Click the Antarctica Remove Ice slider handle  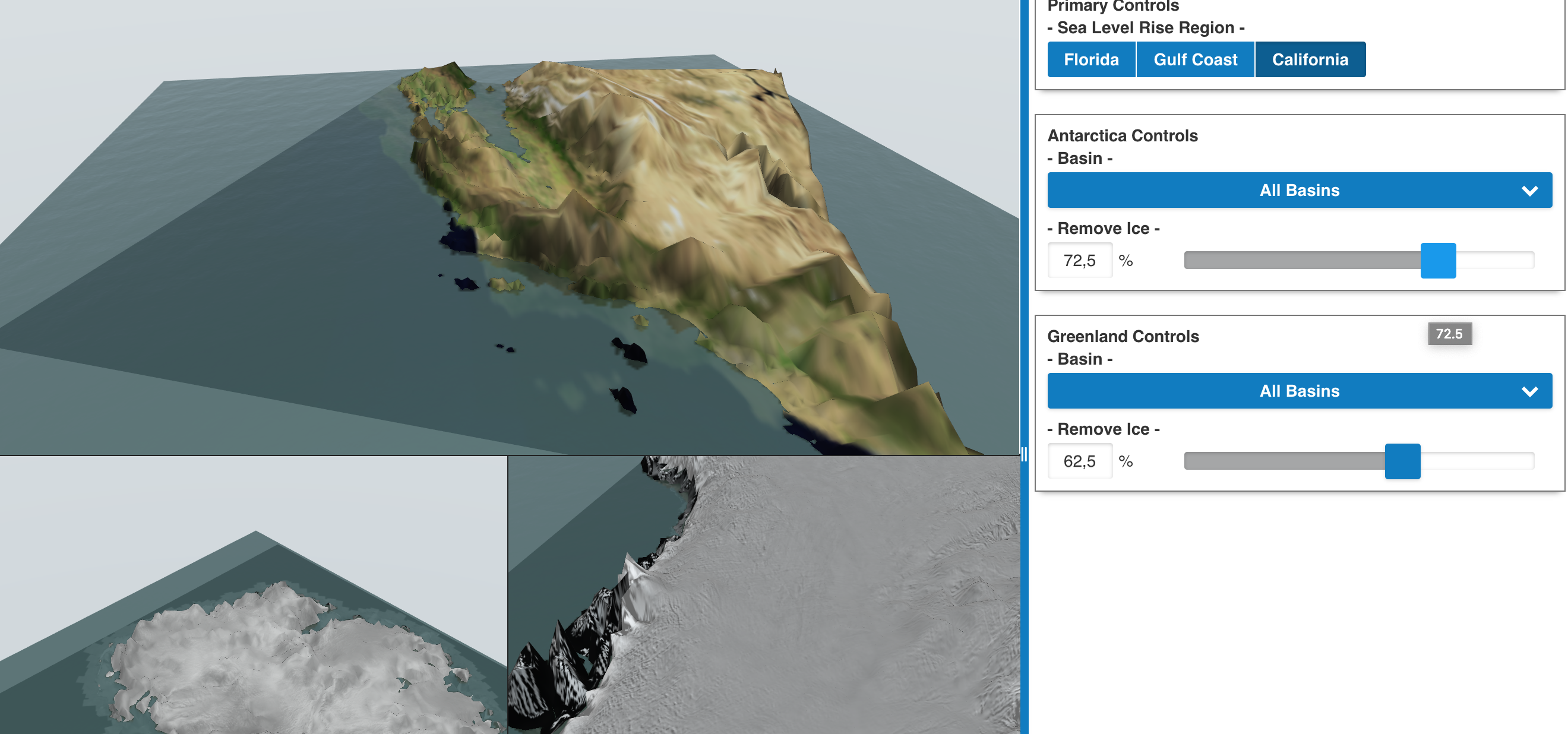point(1438,261)
